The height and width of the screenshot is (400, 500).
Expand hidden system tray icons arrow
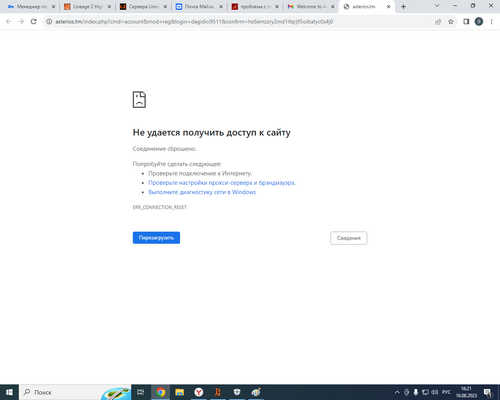pos(397,392)
